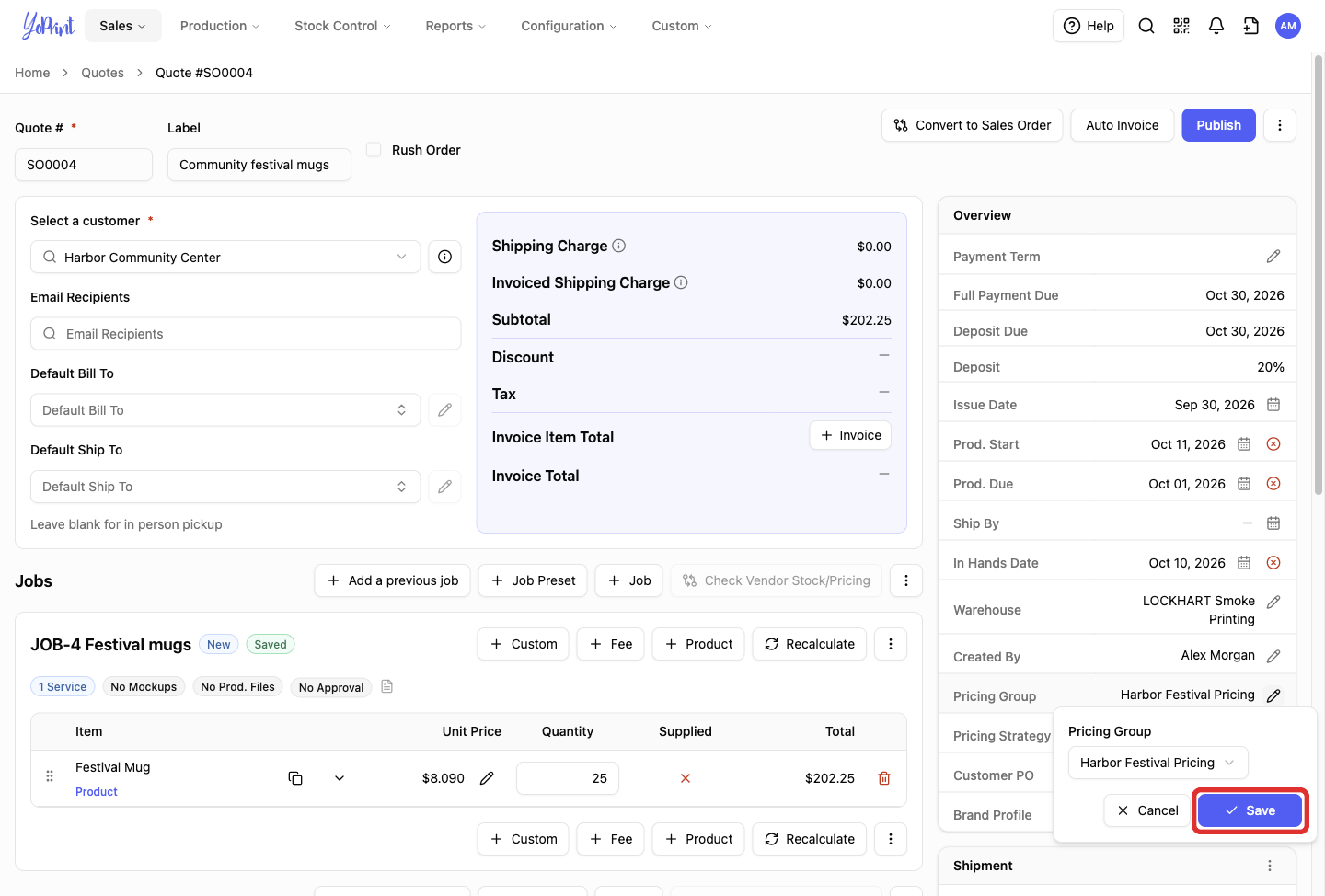Image resolution: width=1325 pixels, height=896 pixels.
Task: Click the Auto Invoice button
Action: [1123, 125]
